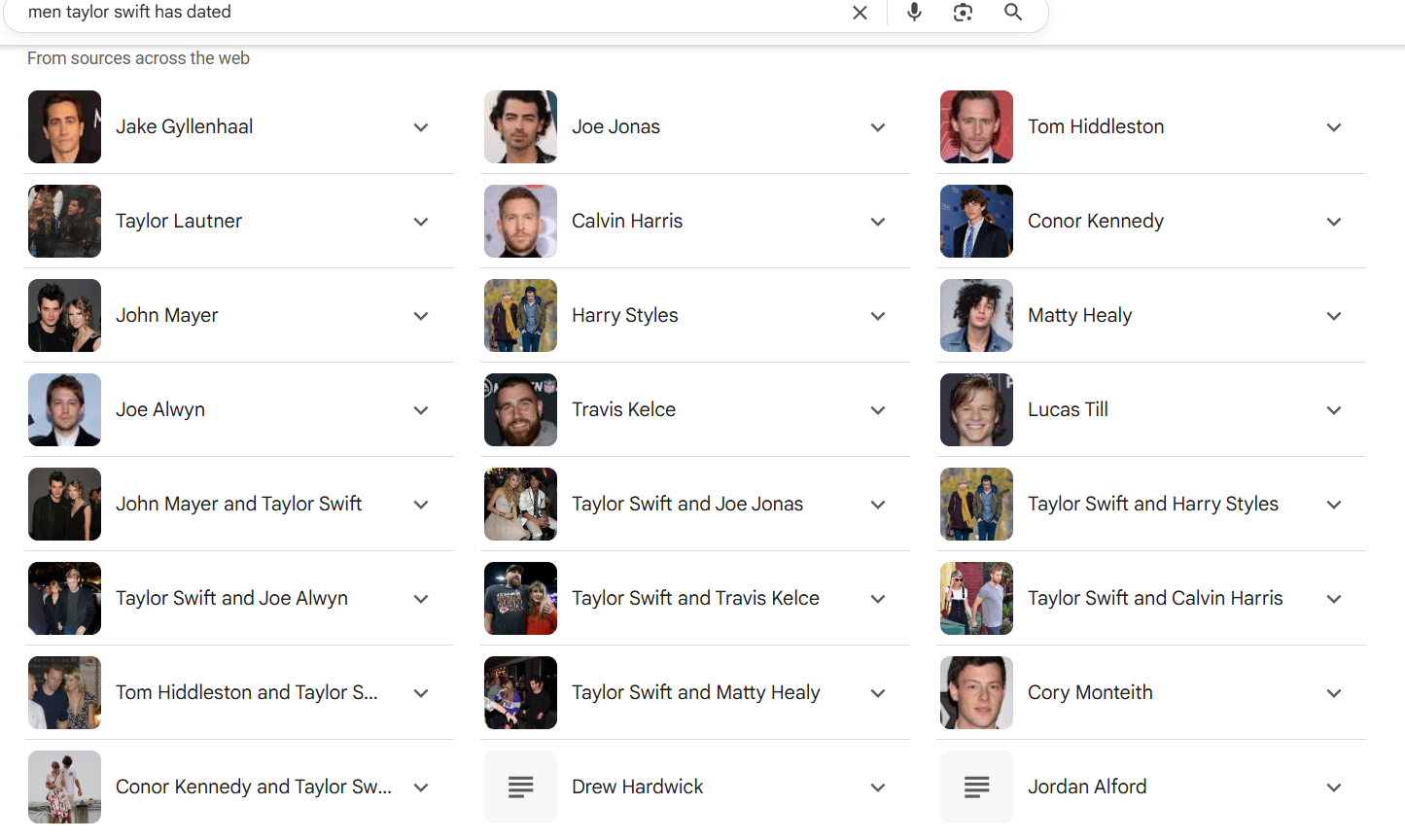This screenshot has width=1405, height=840.
Task: Expand the Cory Monteith chevron
Action: click(1334, 693)
